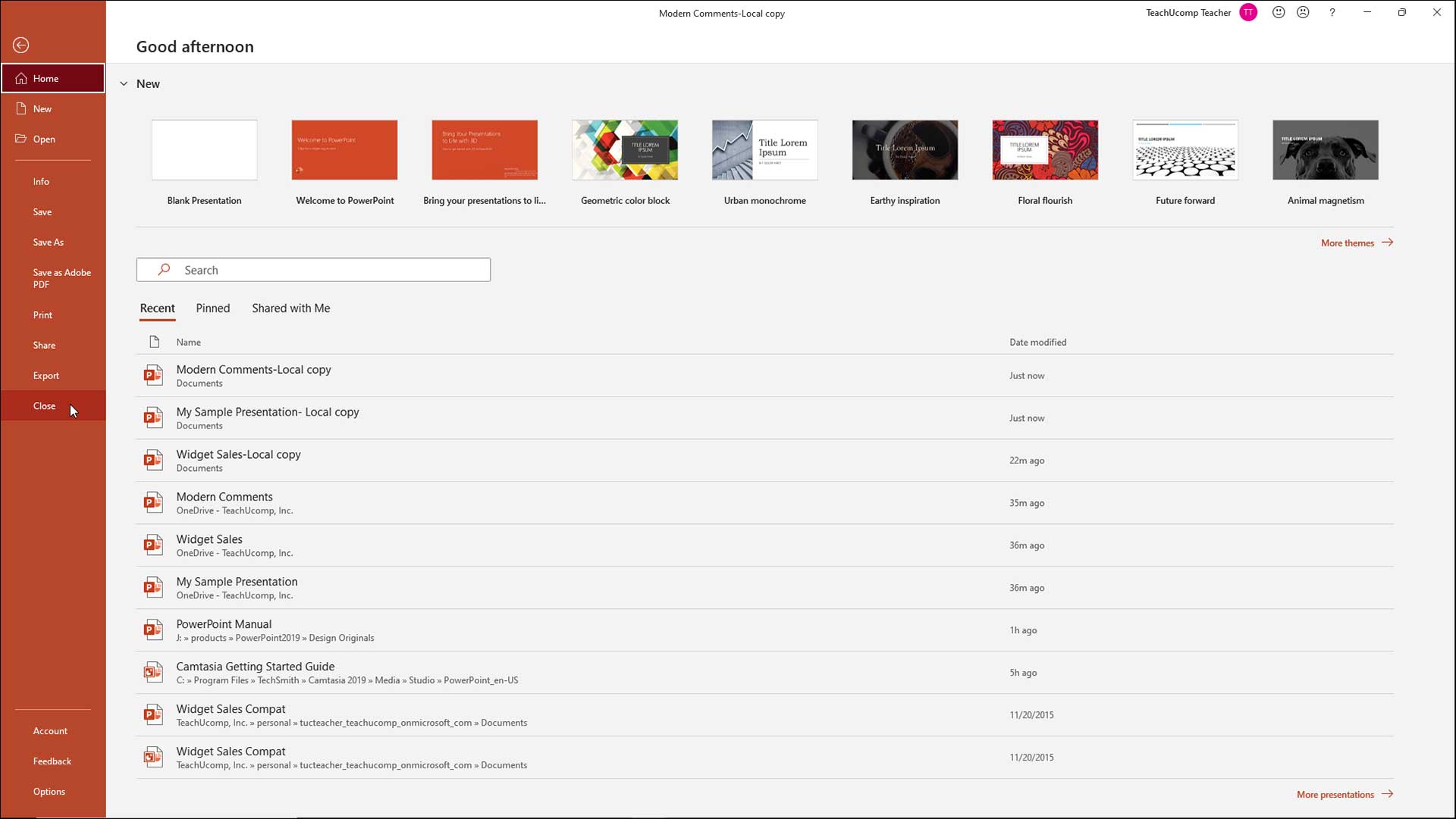This screenshot has width=1456, height=819.
Task: Click the frowning face feedback icon
Action: tap(1303, 12)
